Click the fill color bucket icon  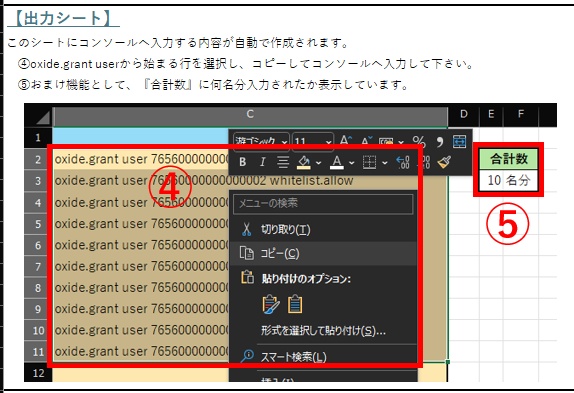[303, 162]
